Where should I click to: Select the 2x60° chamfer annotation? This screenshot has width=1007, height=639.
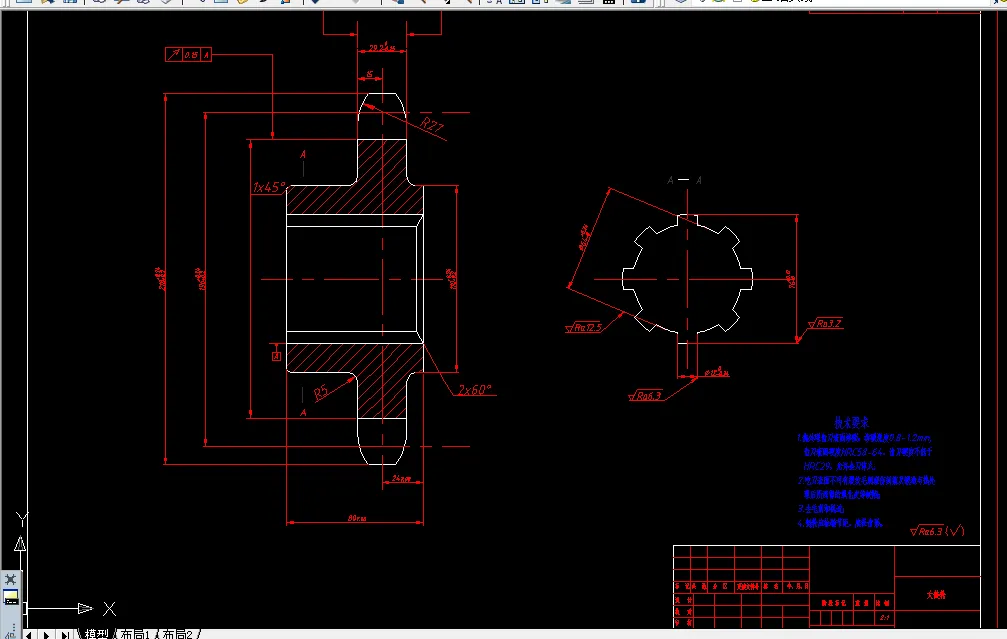coord(475,390)
